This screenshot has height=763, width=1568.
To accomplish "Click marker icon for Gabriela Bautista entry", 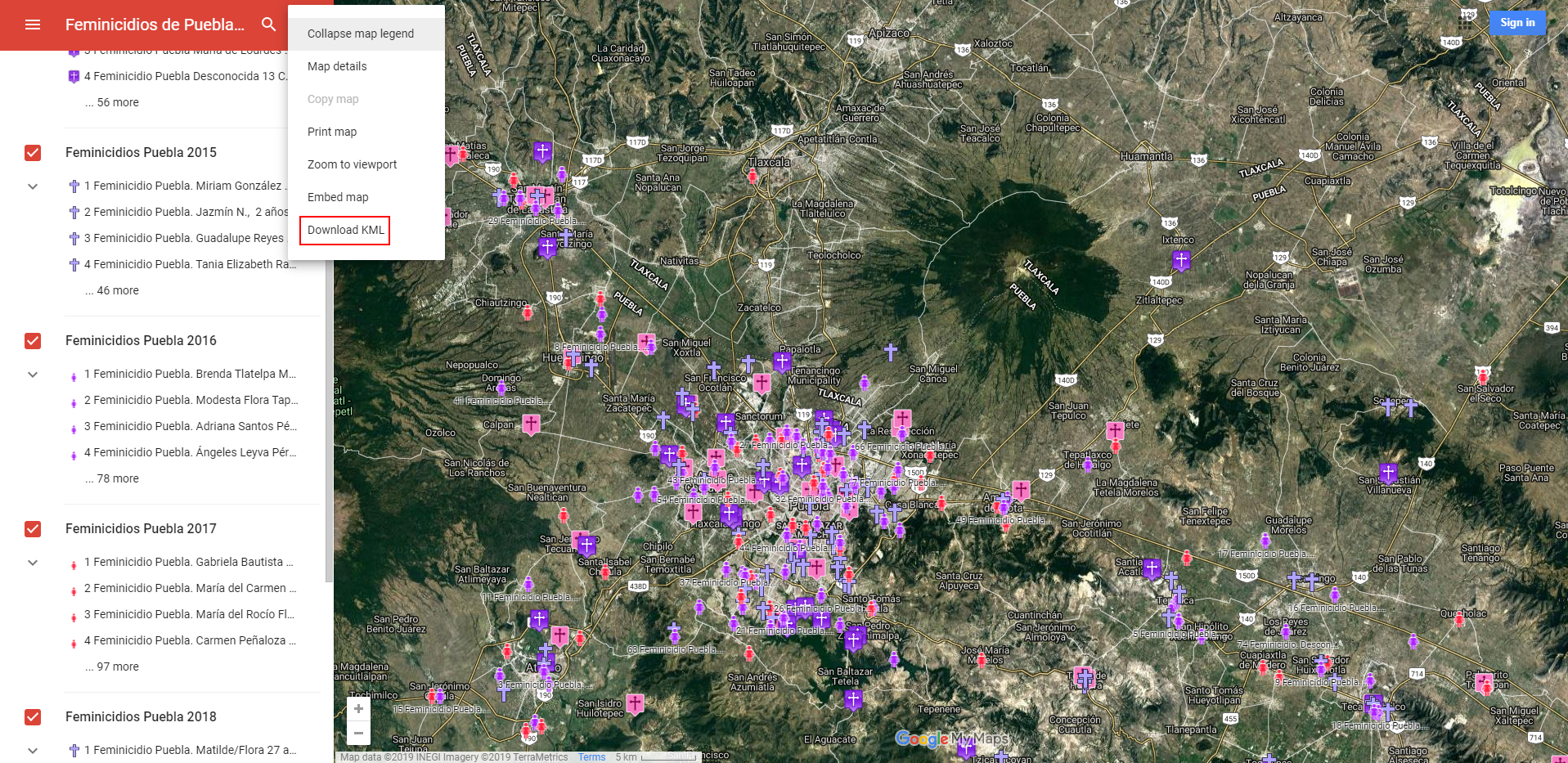I will point(74,564).
